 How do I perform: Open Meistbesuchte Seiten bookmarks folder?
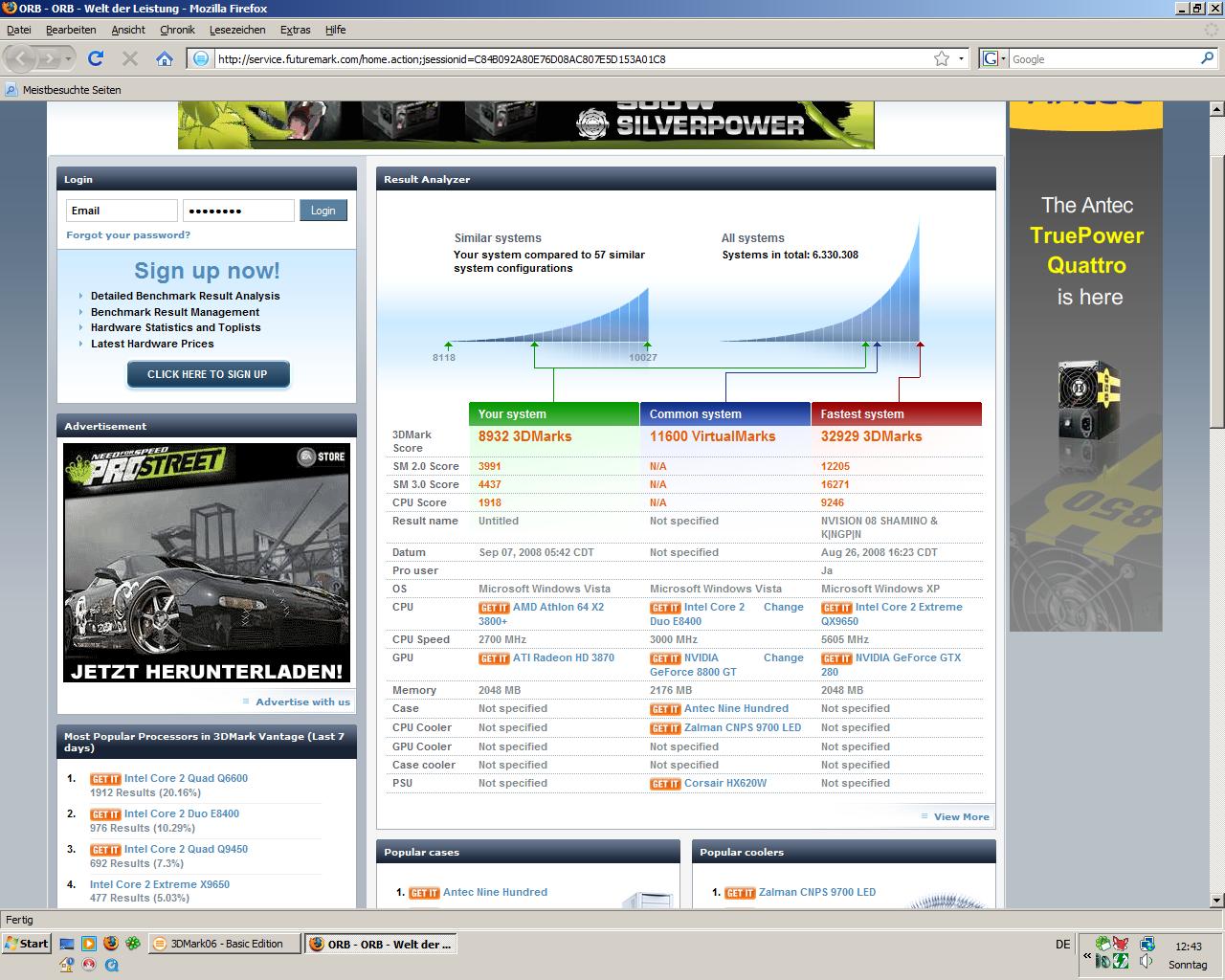(x=63, y=90)
